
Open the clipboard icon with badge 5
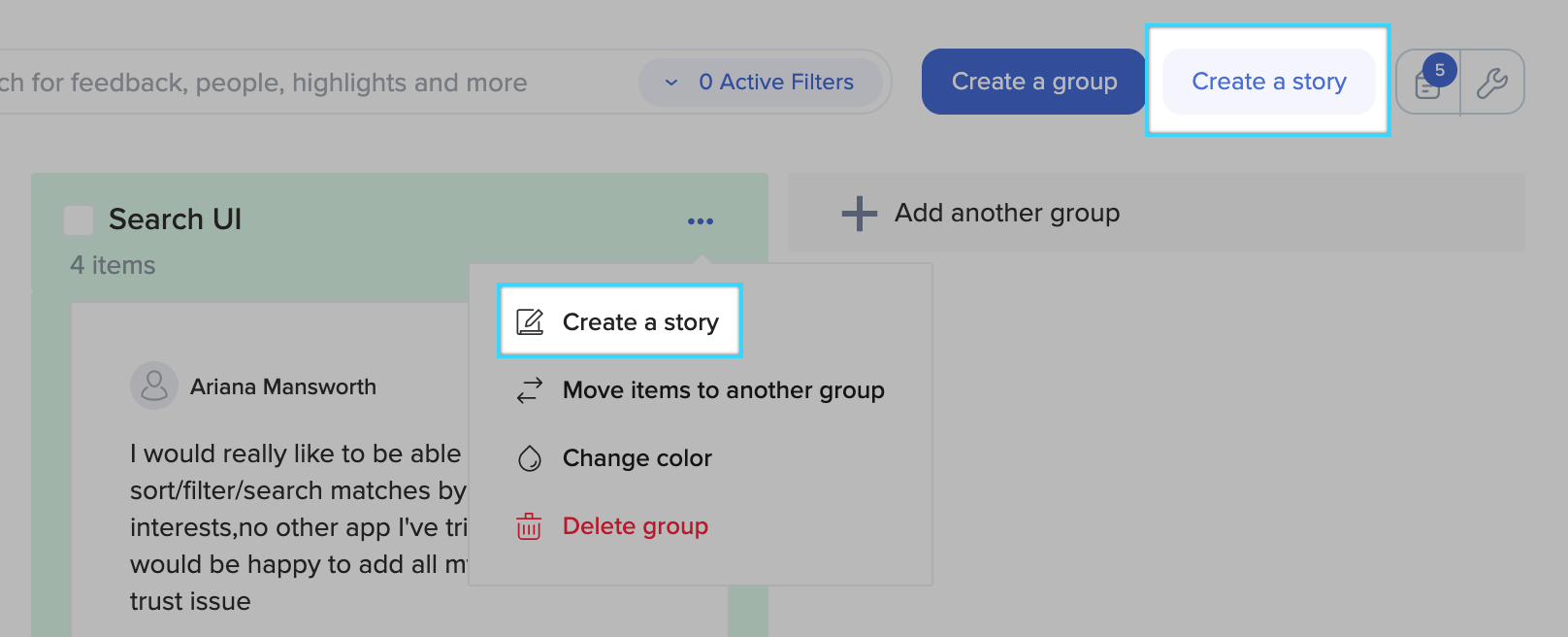point(1428,83)
